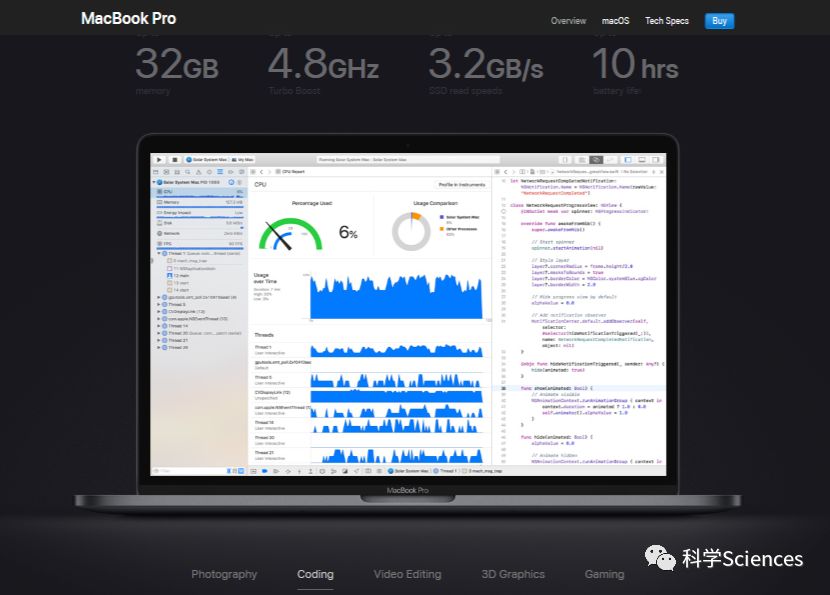Open the Overview link in page header
The image size is (830, 595).
pos(568,21)
